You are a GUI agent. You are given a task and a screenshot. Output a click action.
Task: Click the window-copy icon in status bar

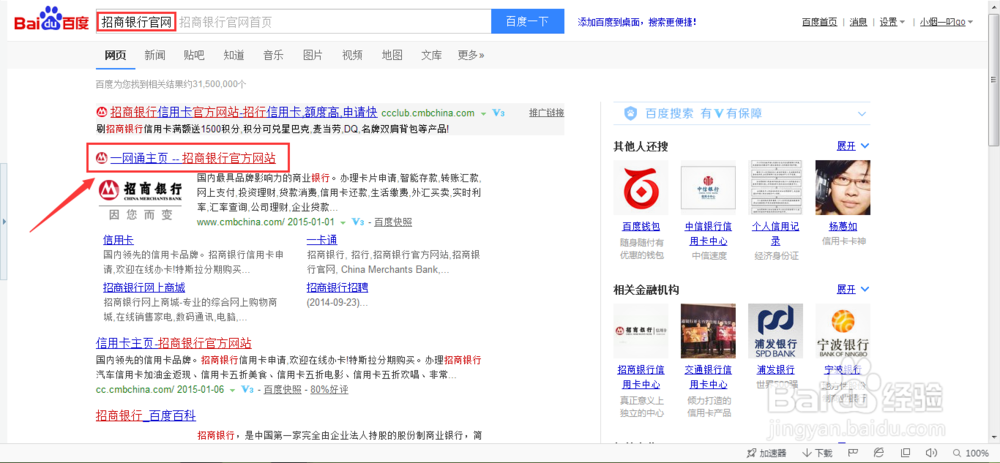coord(905,453)
